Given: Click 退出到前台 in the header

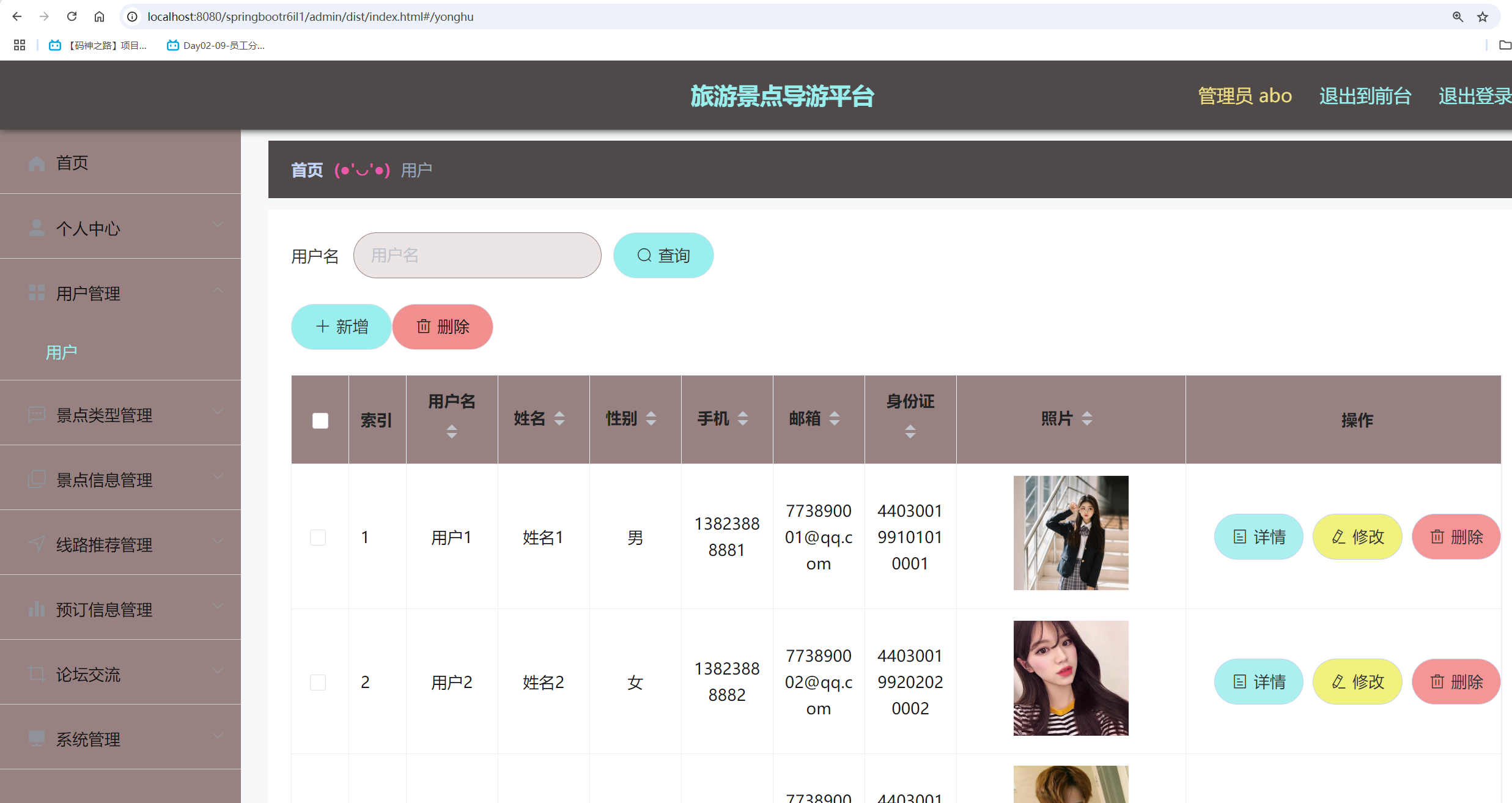Looking at the screenshot, I should (x=1365, y=96).
